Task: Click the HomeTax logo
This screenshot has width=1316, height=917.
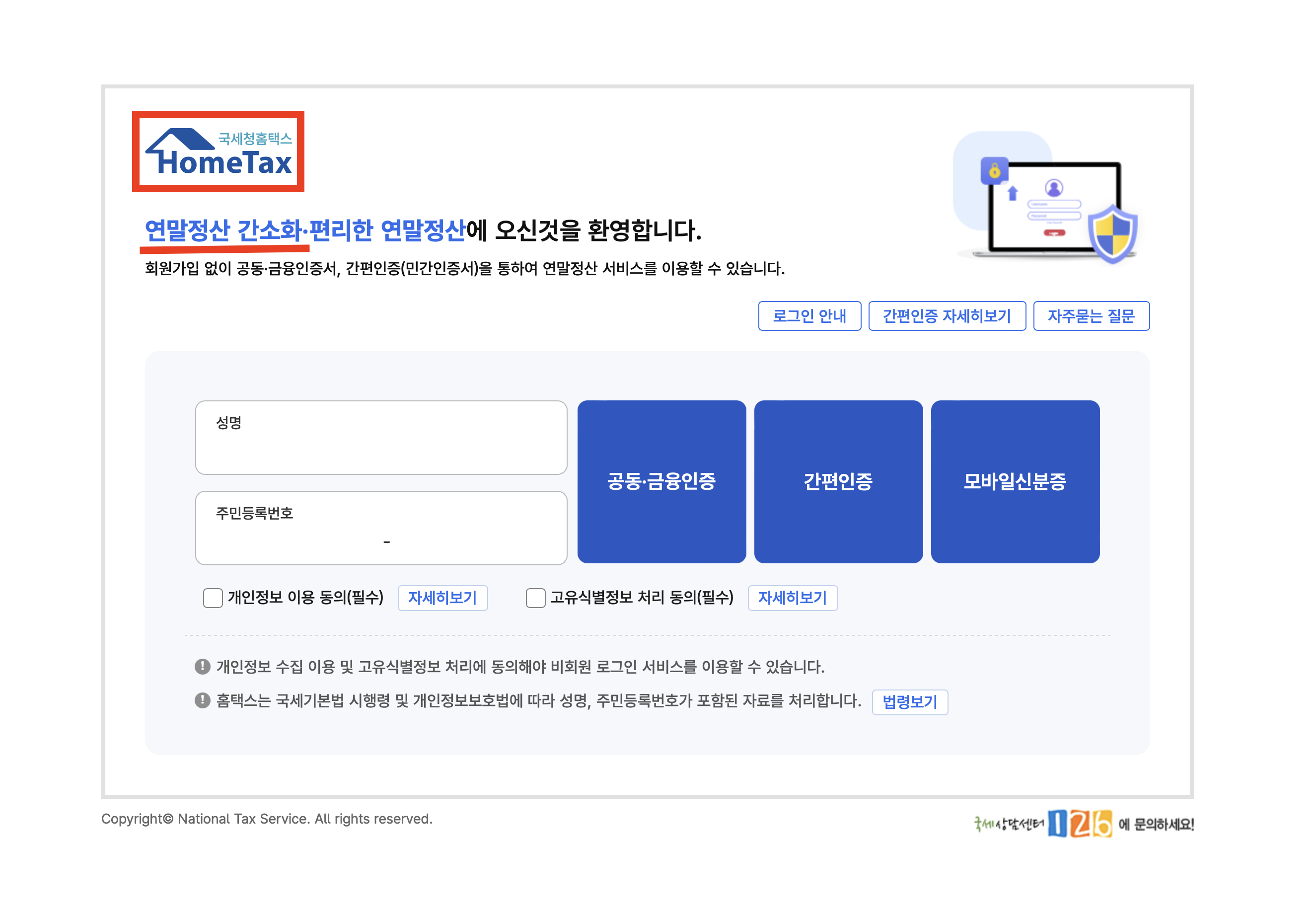Action: pyautogui.click(x=218, y=152)
